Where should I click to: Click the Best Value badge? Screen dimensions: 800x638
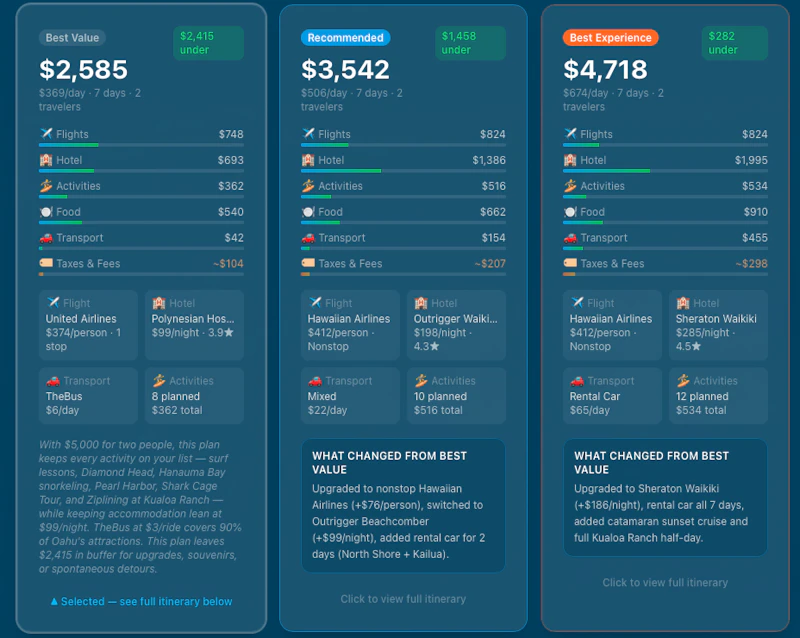pos(72,38)
